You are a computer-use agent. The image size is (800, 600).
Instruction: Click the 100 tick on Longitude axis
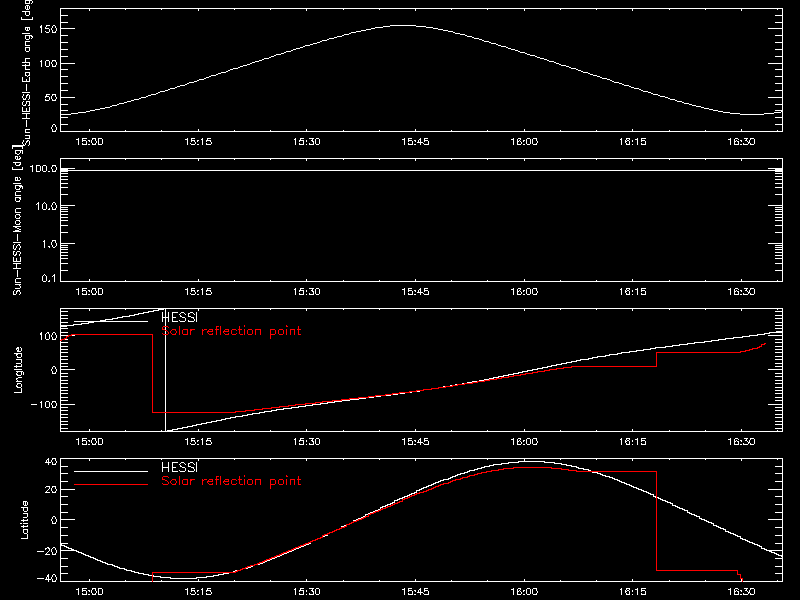coord(48,336)
